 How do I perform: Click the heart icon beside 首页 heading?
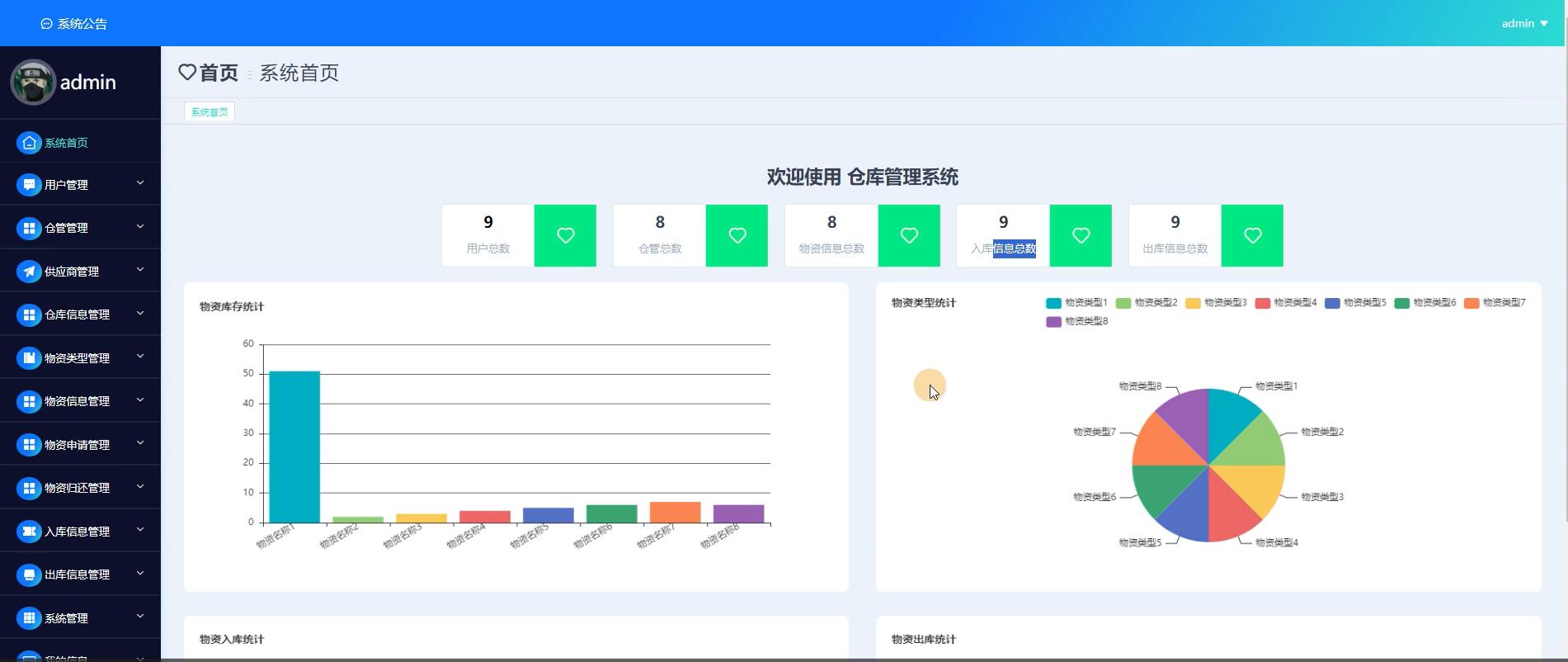(x=187, y=73)
